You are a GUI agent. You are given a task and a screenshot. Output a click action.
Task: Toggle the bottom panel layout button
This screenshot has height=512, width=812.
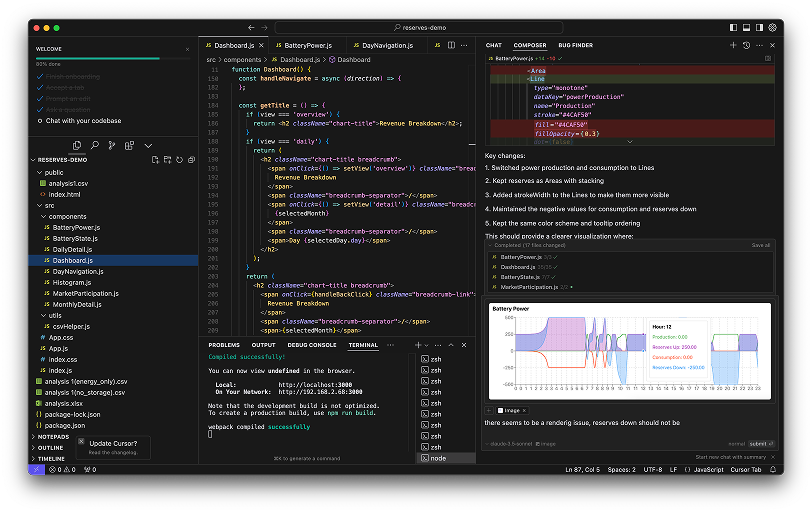click(x=748, y=28)
